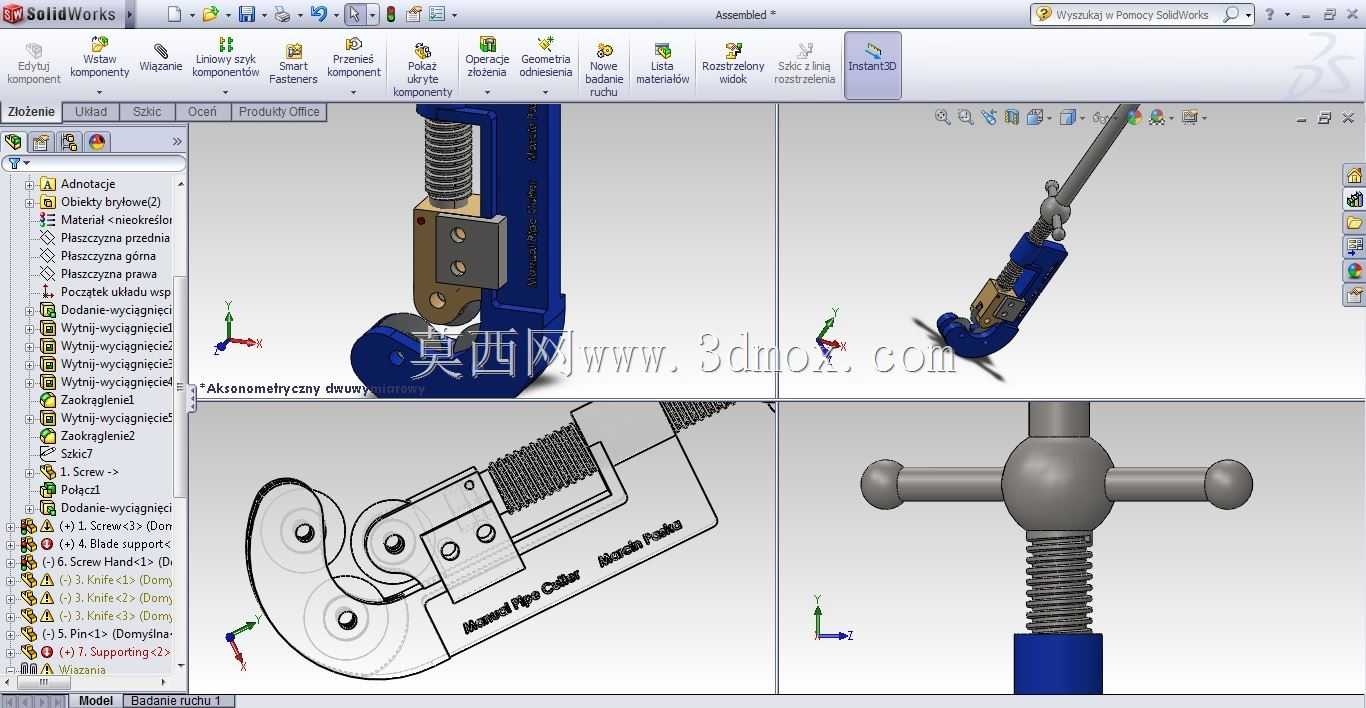1366x708 pixels.
Task: Open File Explorer task pane folder icon
Action: point(1354,223)
